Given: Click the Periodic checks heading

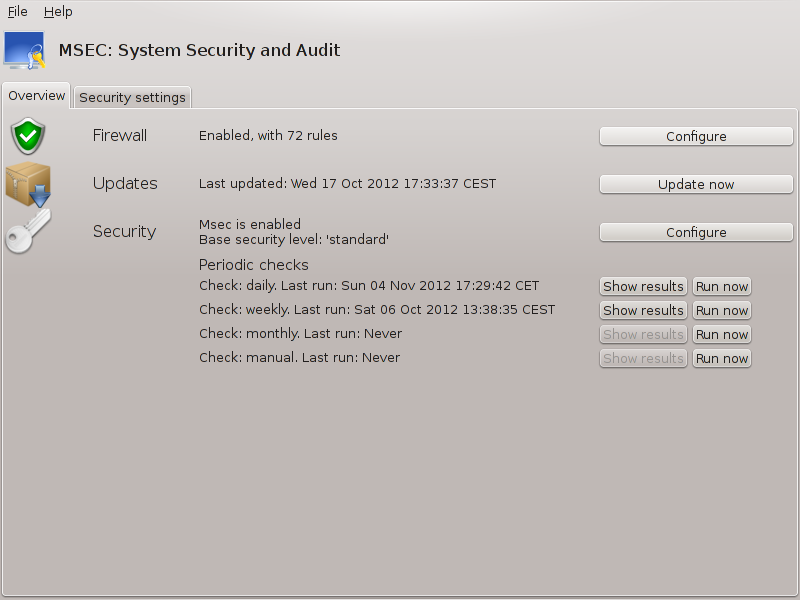Looking at the screenshot, I should [x=254, y=265].
